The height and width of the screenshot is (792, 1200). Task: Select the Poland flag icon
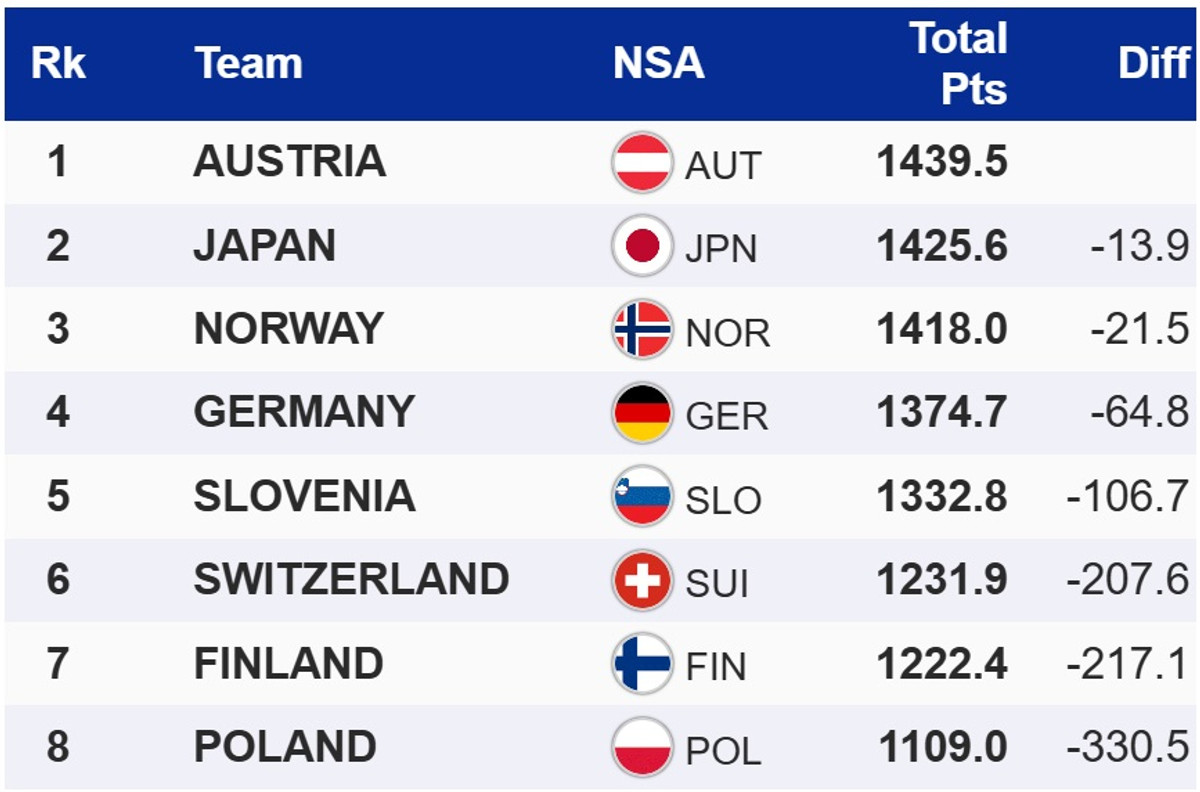642,748
